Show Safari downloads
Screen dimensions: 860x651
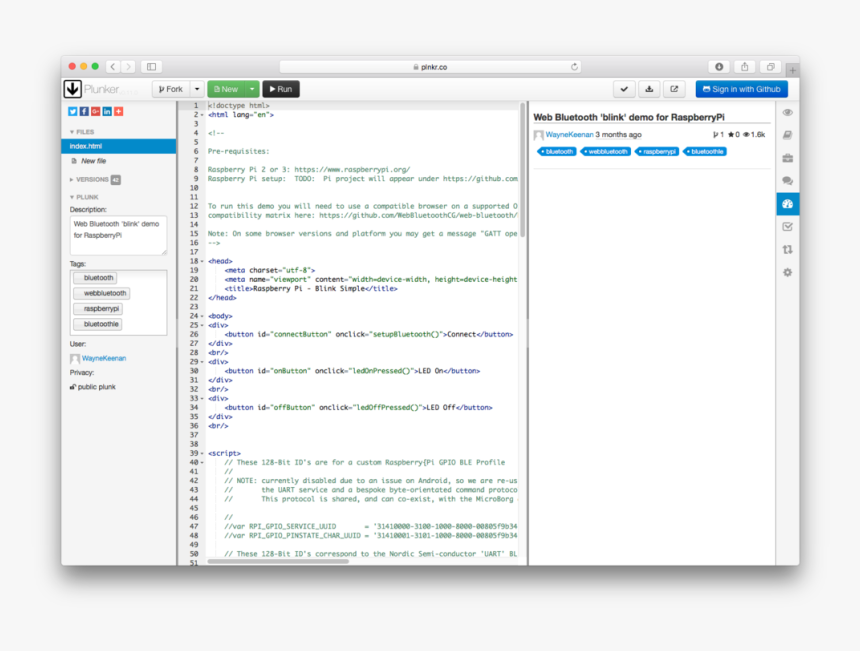[x=719, y=66]
